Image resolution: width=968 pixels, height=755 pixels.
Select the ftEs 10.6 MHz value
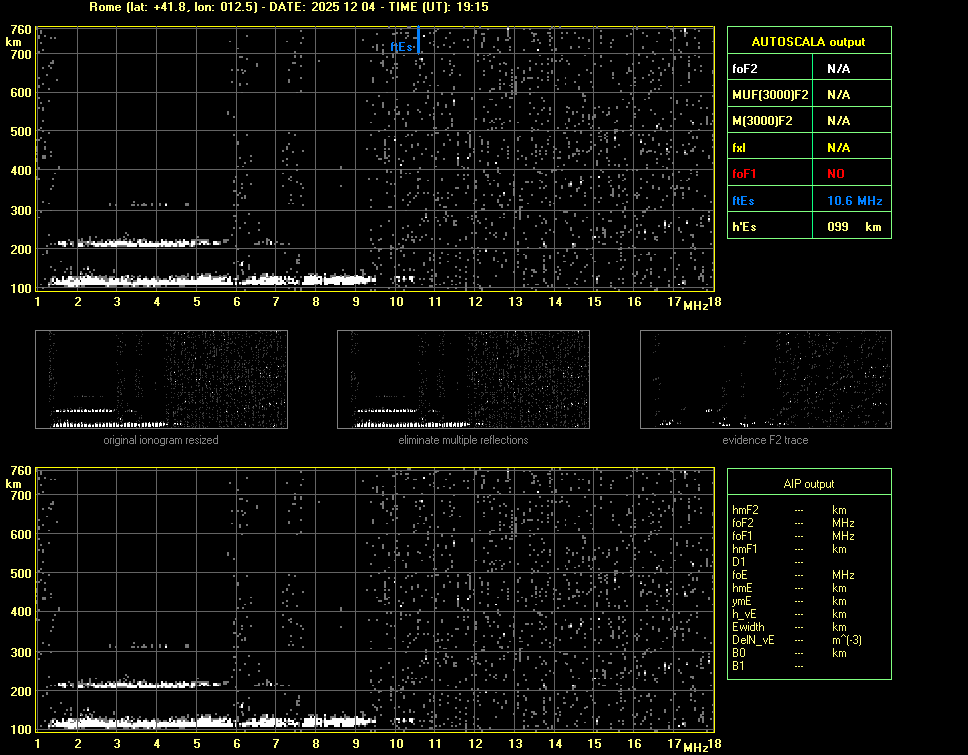pos(854,201)
